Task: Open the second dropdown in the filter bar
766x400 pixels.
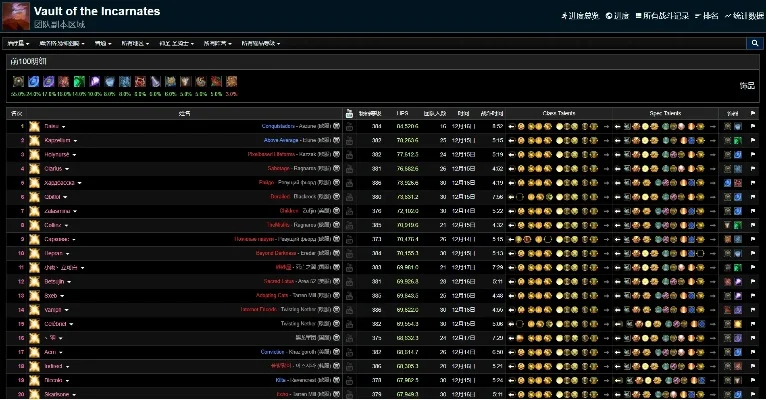Action: coord(62,43)
